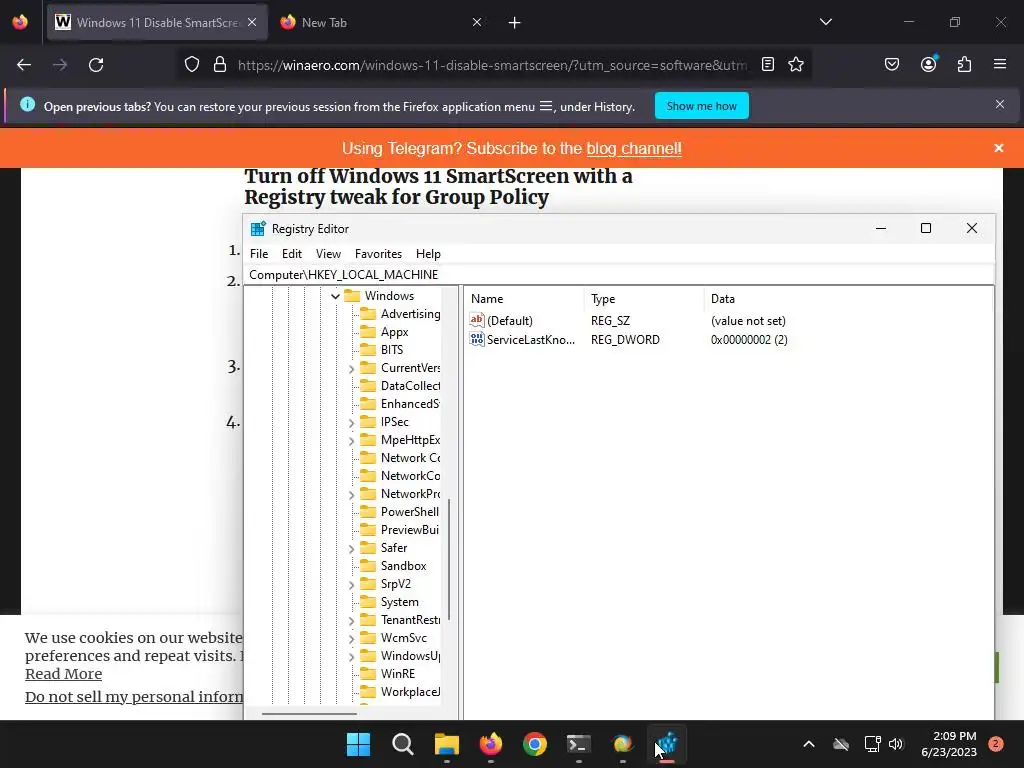Close the New Tab tab
1024x768 pixels.
pos(477,22)
